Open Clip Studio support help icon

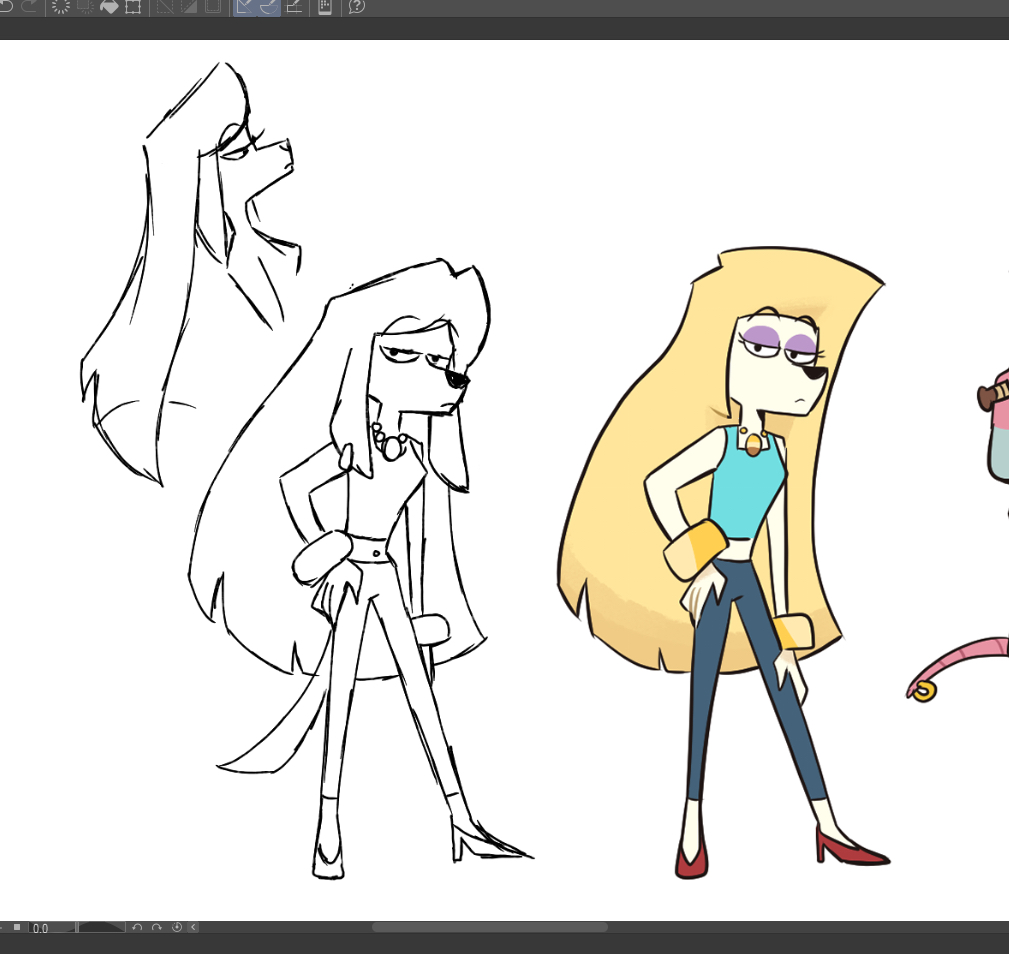(x=356, y=6)
